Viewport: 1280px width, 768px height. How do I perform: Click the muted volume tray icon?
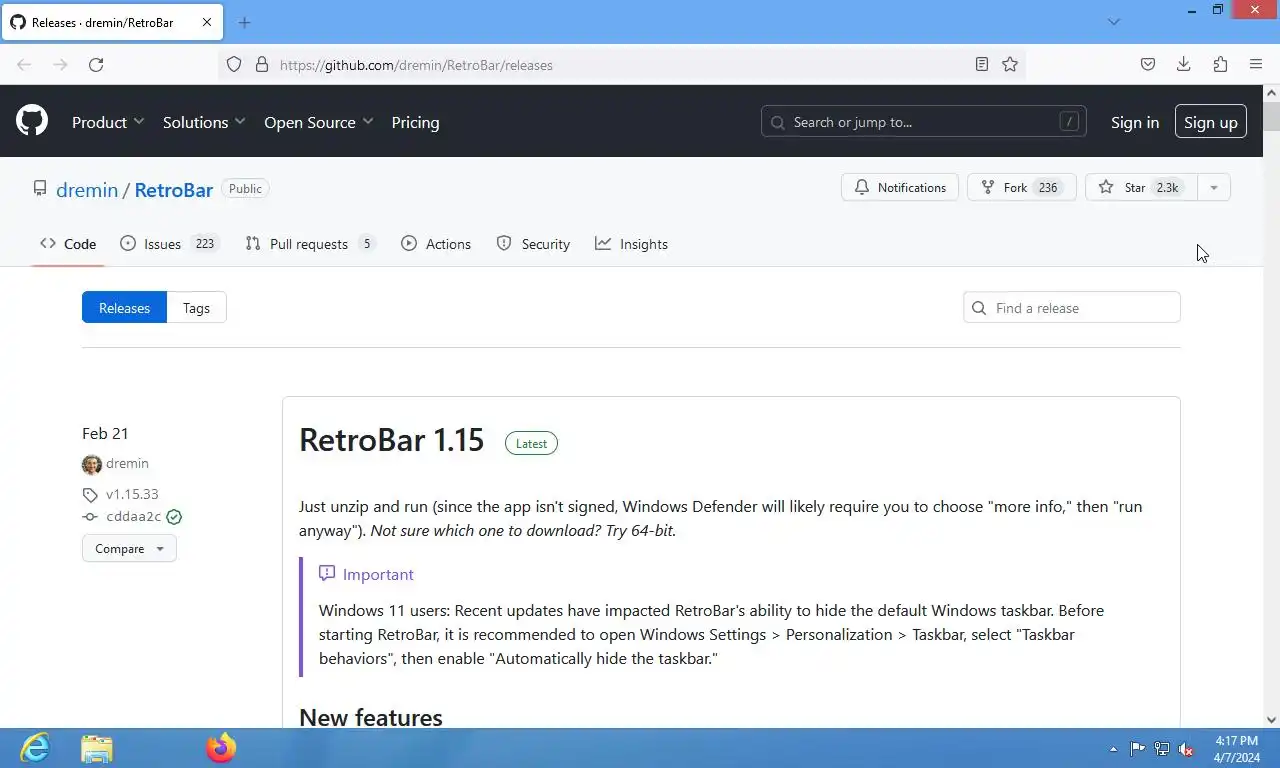tap(1186, 749)
